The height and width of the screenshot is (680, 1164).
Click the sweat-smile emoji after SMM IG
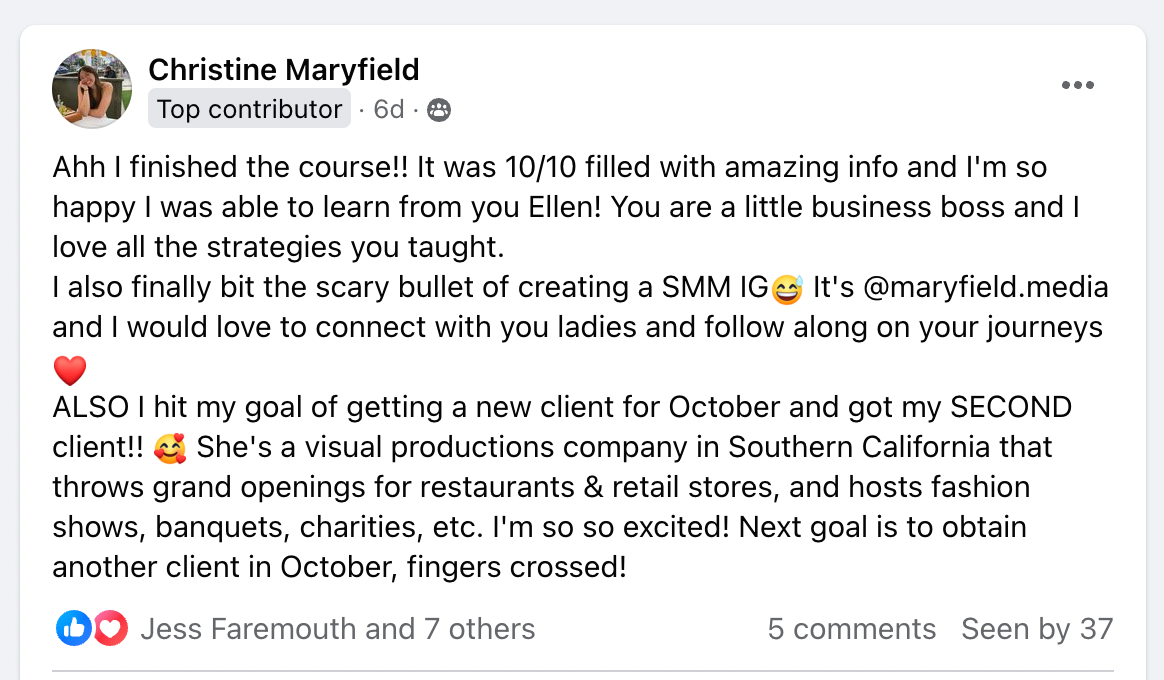tap(788, 289)
